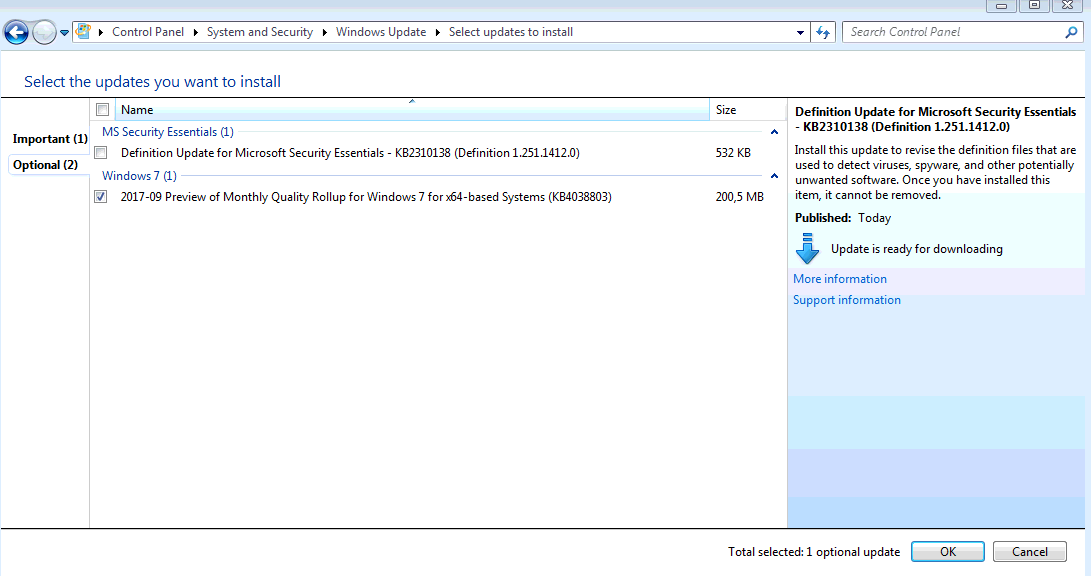This screenshot has height=576, width=1091.
Task: Minimize the Windows Update window
Action: (x=1001, y=6)
